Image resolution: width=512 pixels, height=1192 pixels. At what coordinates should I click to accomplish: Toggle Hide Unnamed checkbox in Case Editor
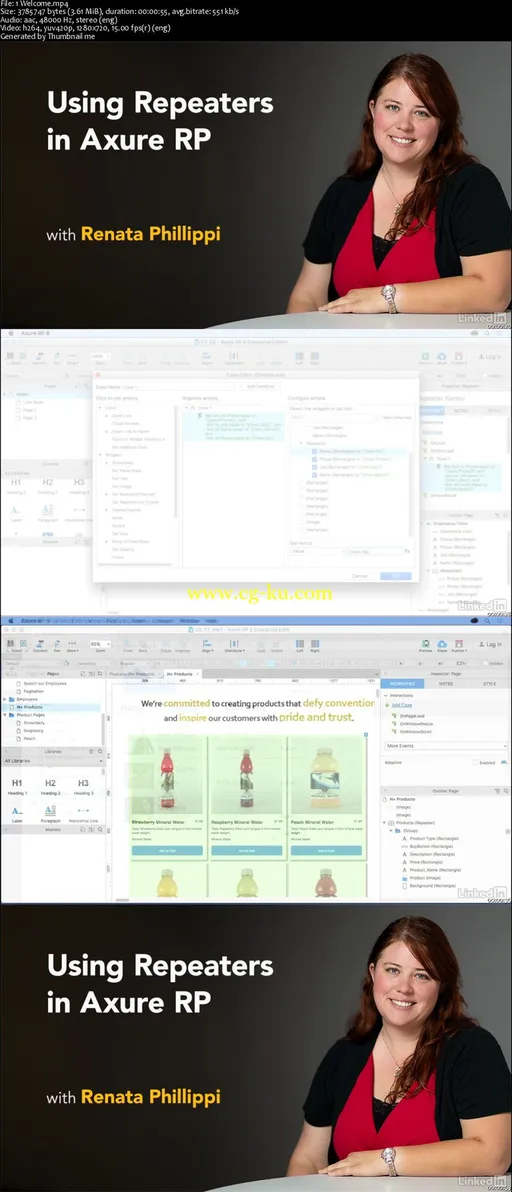378,417
